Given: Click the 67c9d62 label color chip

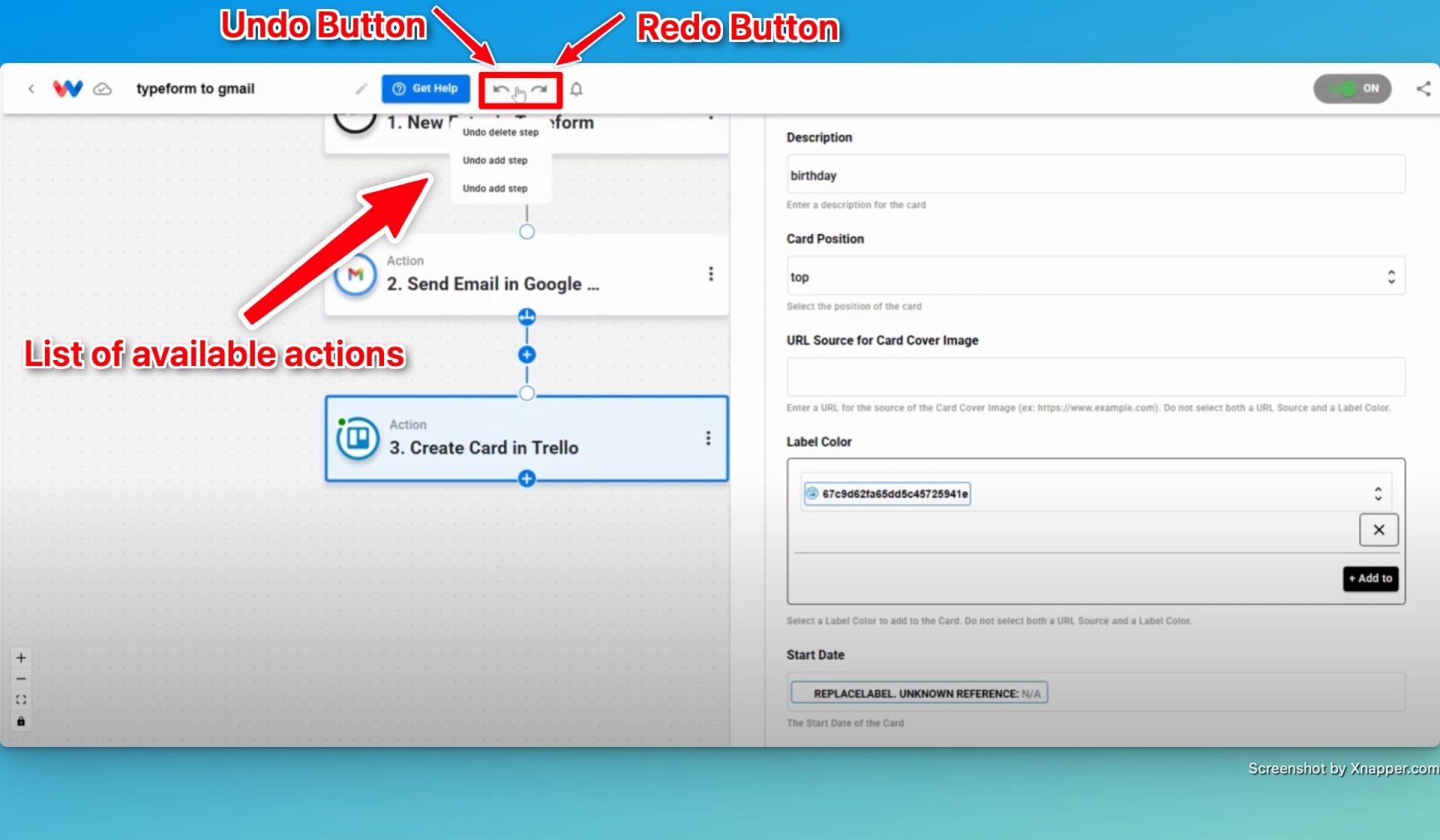Looking at the screenshot, I should pyautogui.click(x=886, y=493).
